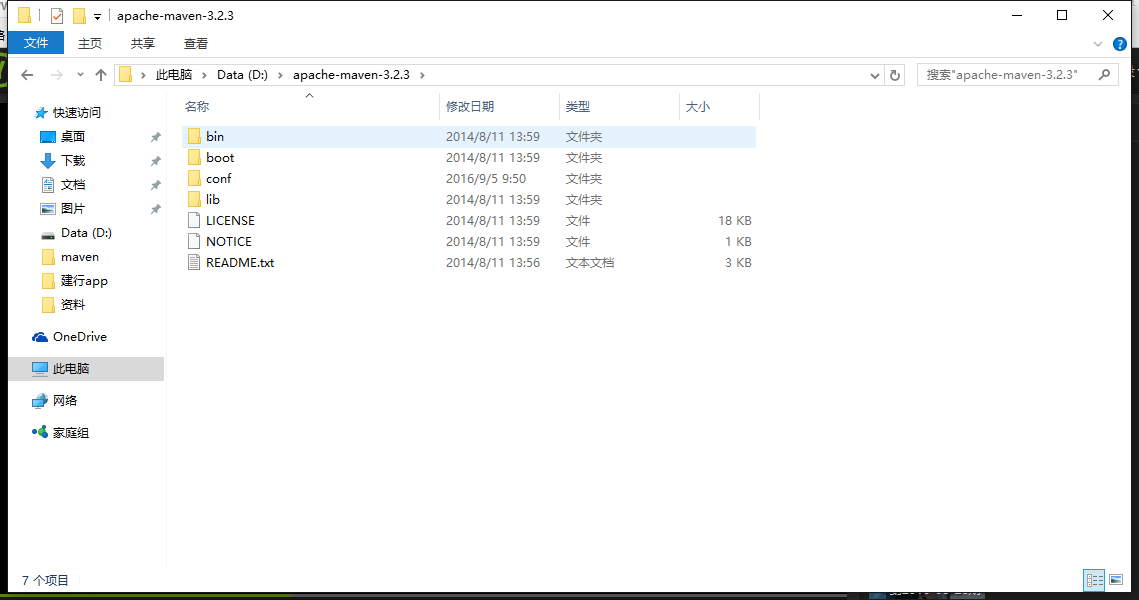
Task: Open Help via the blue question mark
Action: pos(1120,43)
